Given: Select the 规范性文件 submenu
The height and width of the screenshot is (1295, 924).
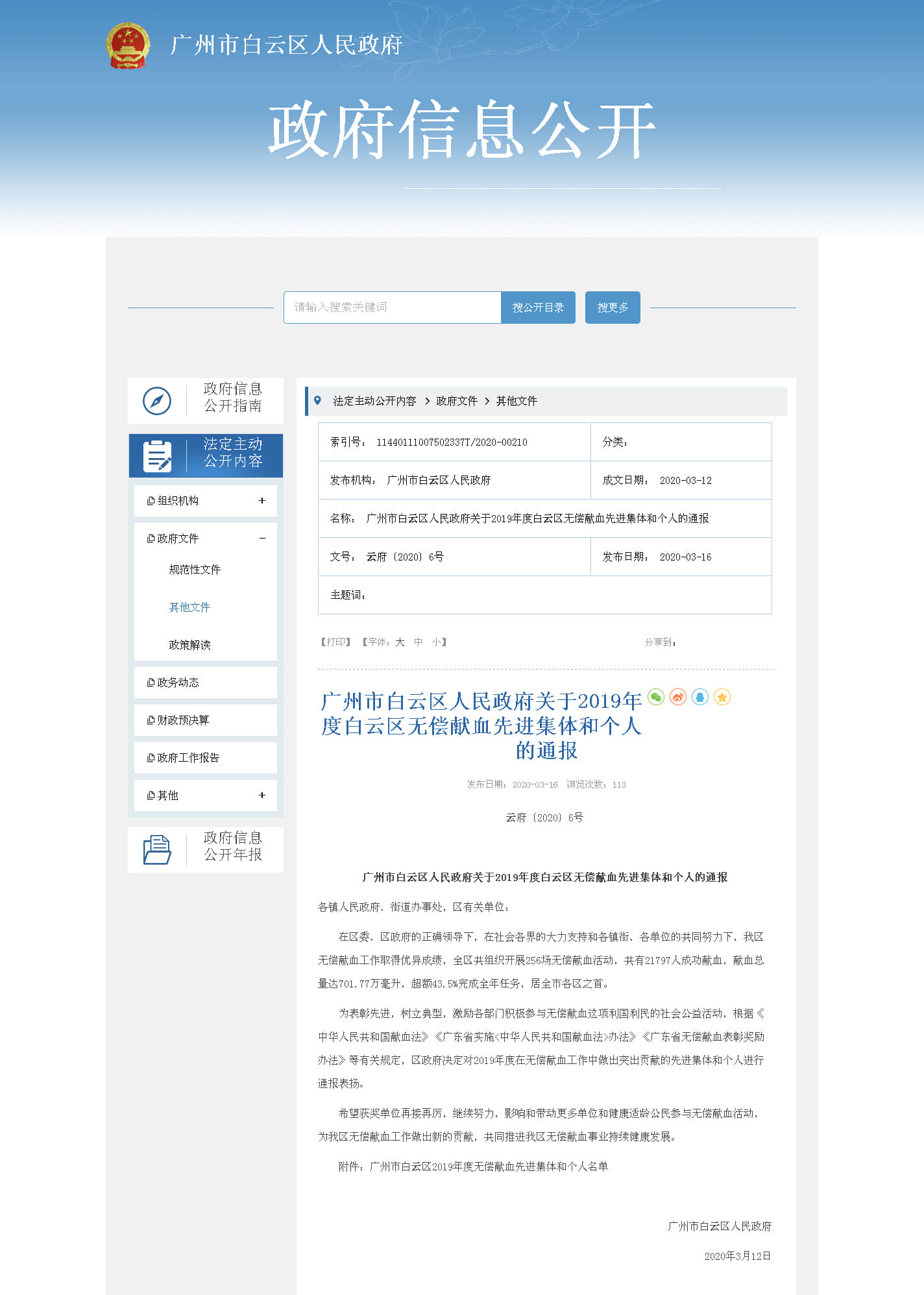Looking at the screenshot, I should pyautogui.click(x=195, y=570).
